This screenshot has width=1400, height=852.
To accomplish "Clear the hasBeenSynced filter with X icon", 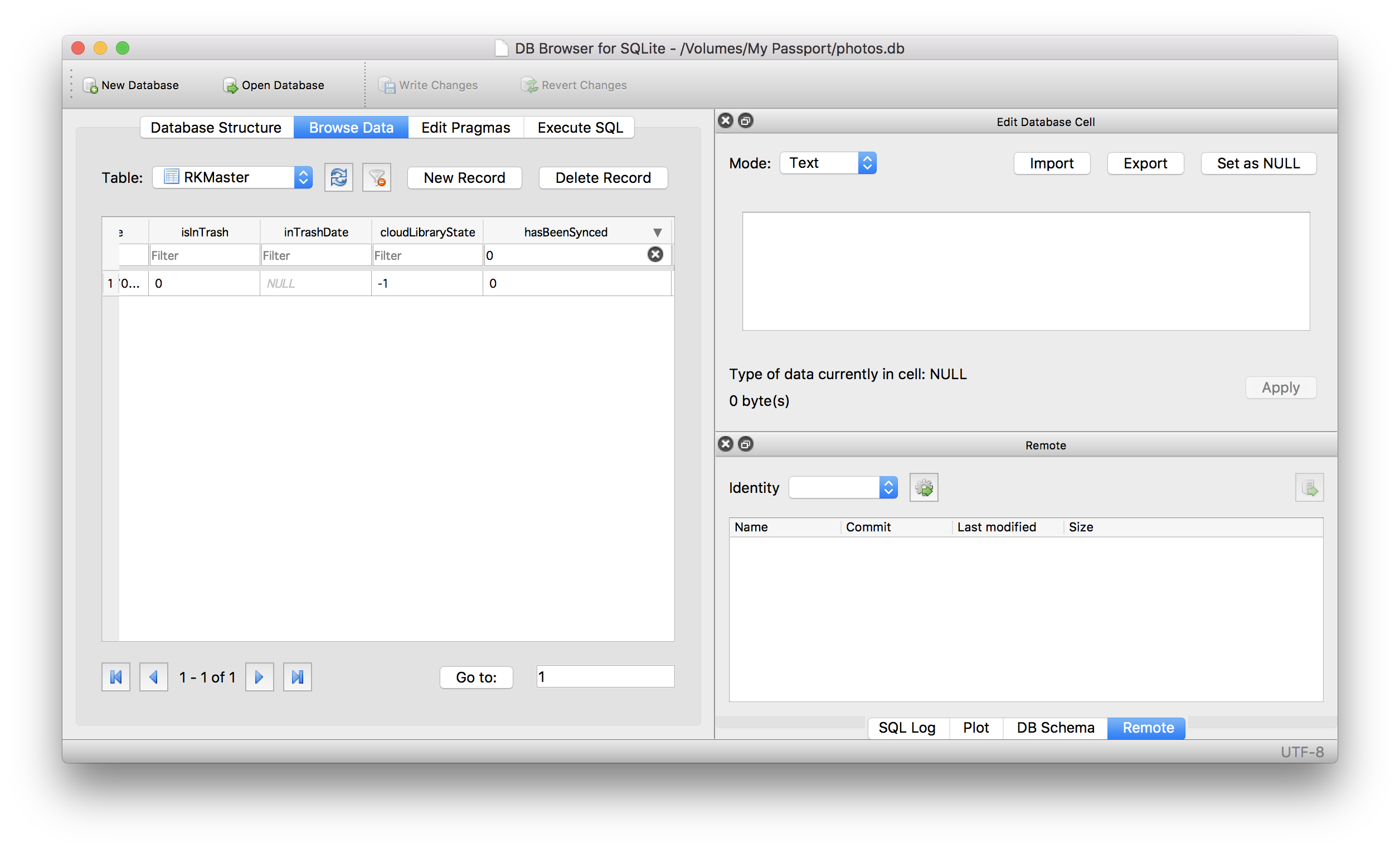I will [655, 255].
